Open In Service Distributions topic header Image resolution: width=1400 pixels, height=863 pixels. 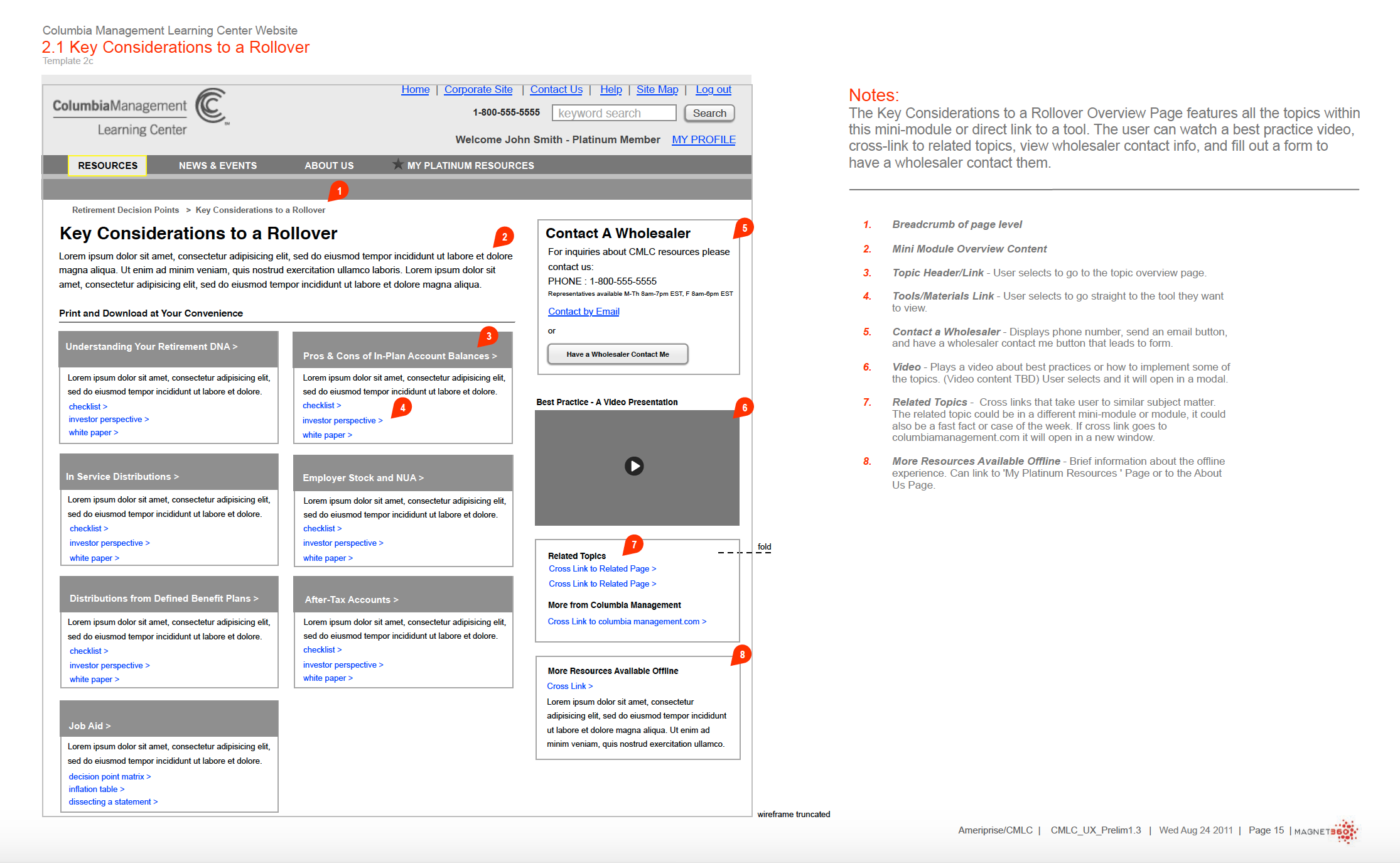pos(122,477)
